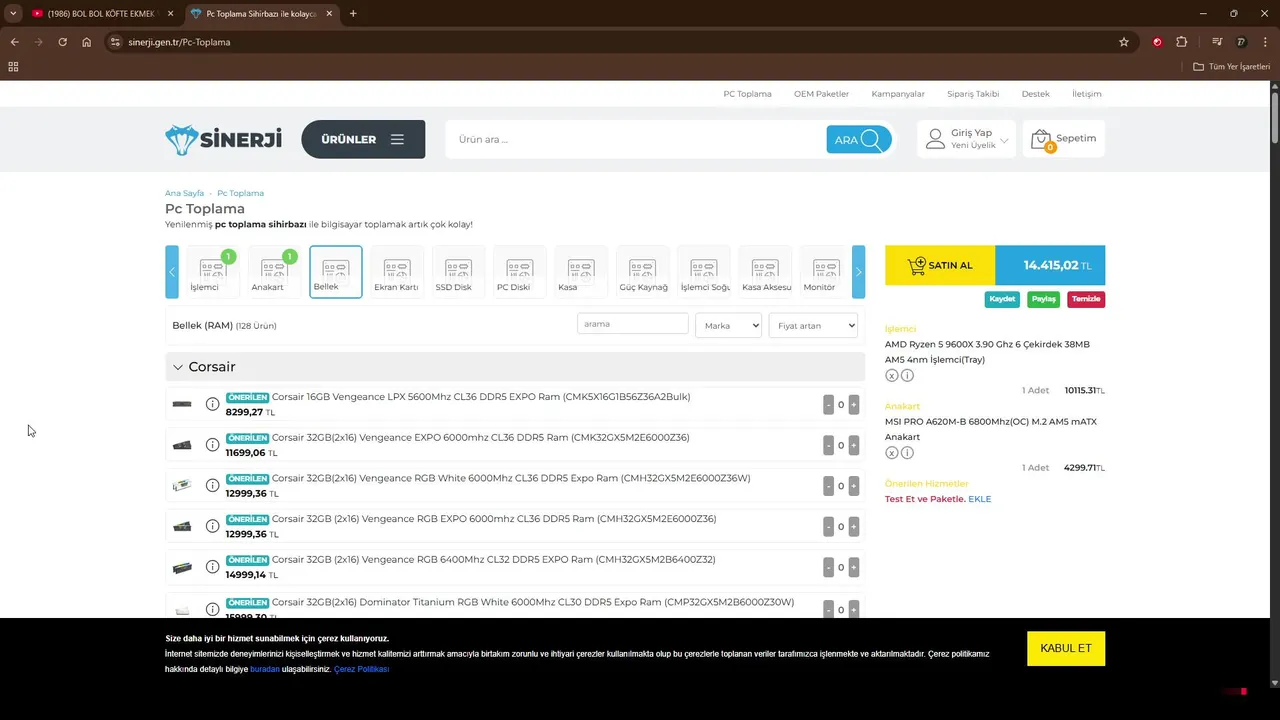Open the Kasa component category
The height and width of the screenshot is (720, 1280).
(x=581, y=272)
